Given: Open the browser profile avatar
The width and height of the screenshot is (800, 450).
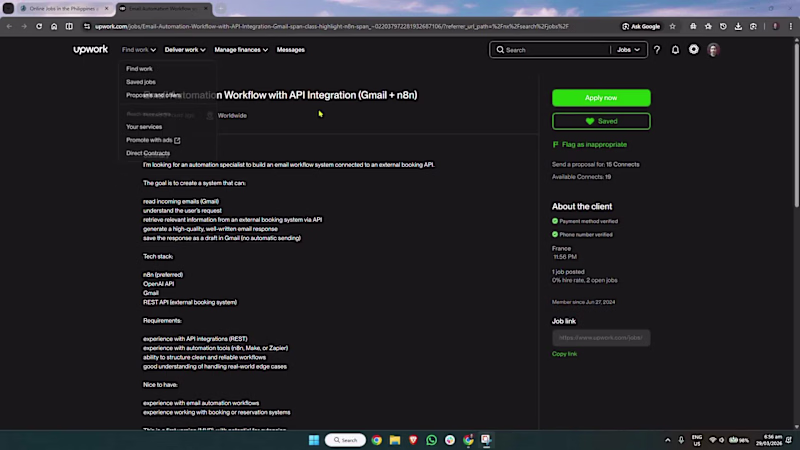Looking at the screenshot, I should pos(776,26).
